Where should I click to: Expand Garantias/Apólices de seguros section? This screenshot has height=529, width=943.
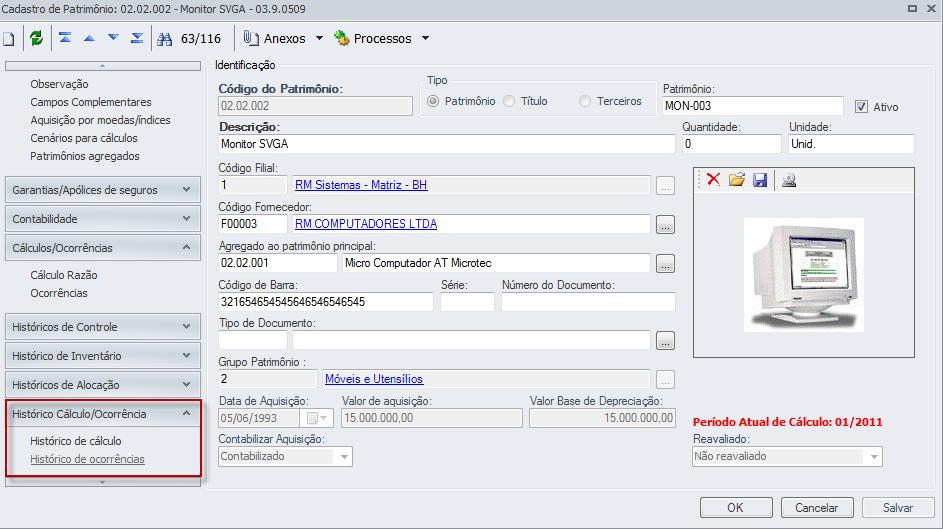point(103,190)
